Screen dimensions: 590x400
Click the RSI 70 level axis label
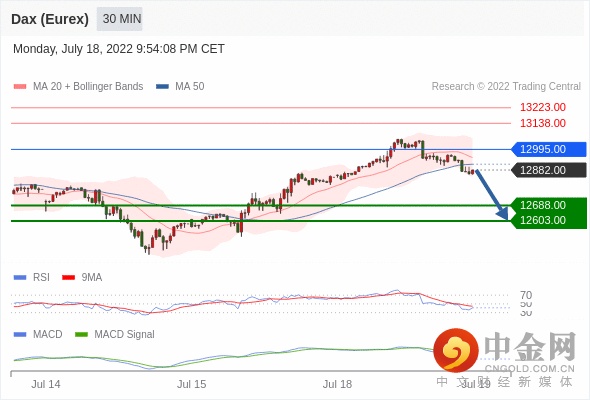526,295
